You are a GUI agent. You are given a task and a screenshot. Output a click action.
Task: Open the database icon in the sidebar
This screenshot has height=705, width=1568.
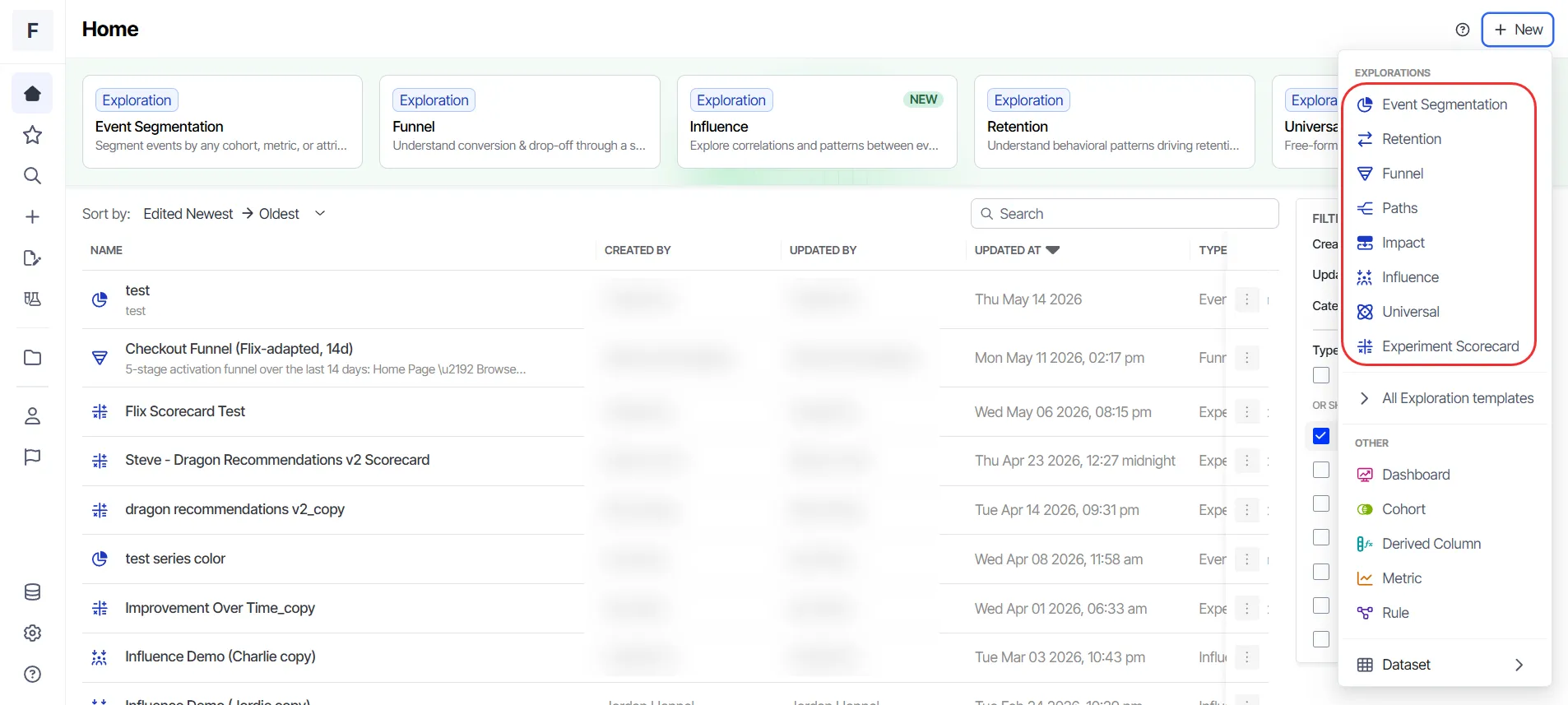pos(32,592)
